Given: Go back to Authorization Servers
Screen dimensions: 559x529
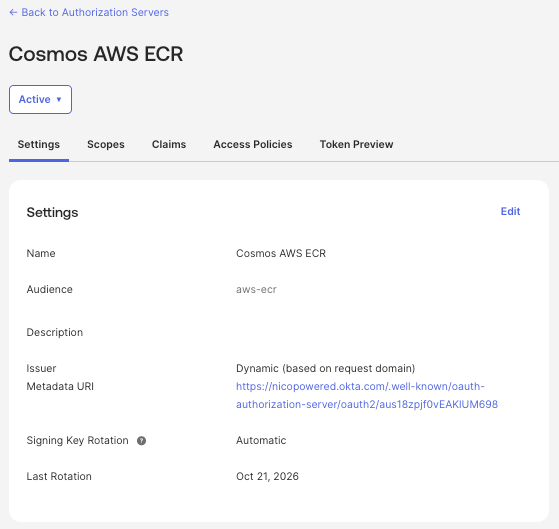Looking at the screenshot, I should click(x=89, y=12).
